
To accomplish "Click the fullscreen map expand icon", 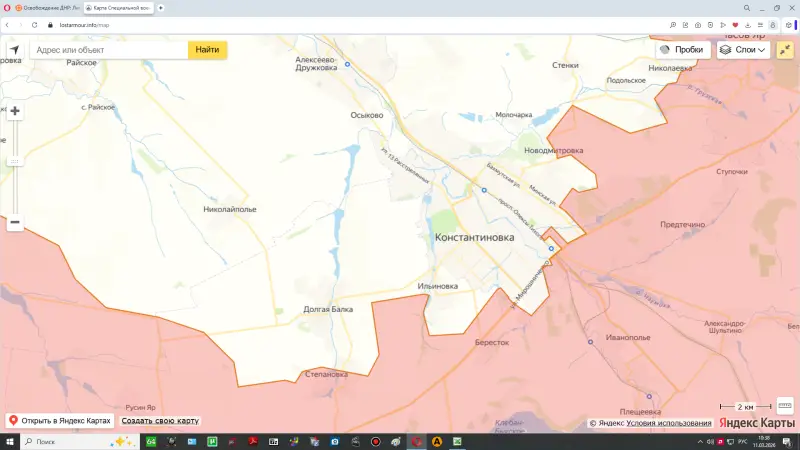I will point(783,49).
